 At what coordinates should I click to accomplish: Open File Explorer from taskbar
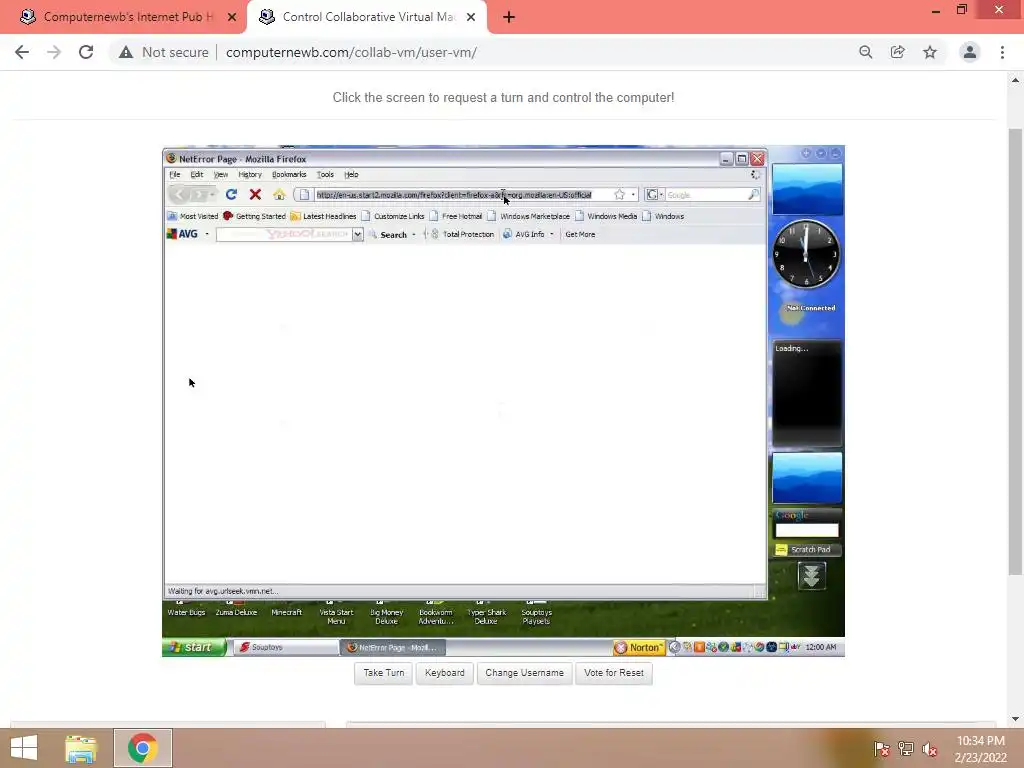tap(81, 748)
